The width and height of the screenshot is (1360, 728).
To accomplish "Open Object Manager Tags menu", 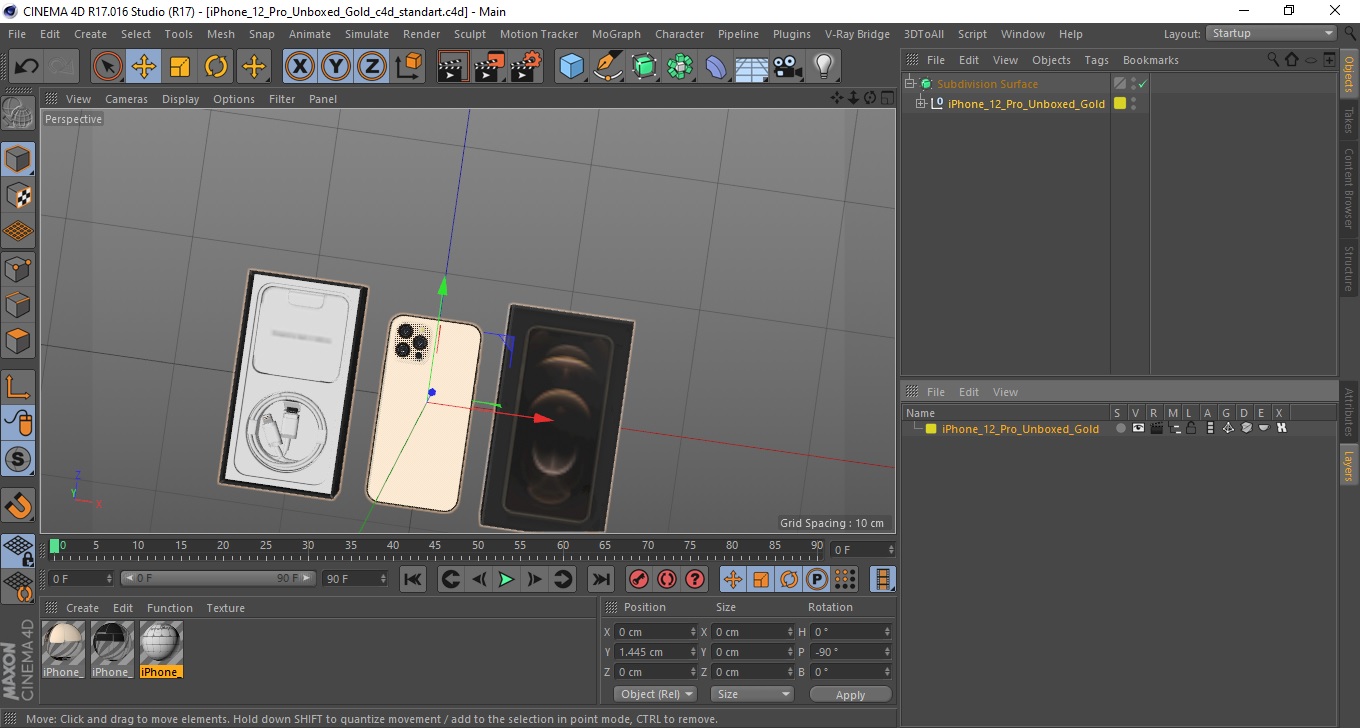I will tap(1096, 60).
